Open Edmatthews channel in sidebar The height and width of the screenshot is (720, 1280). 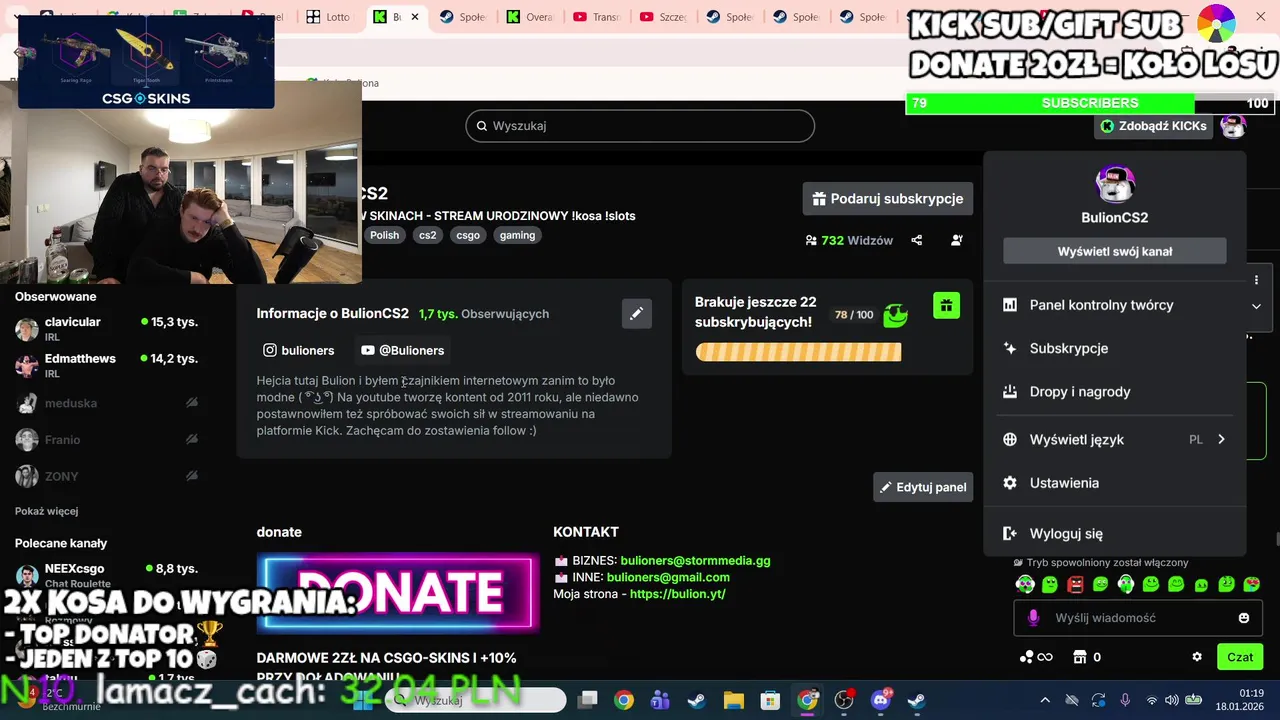pos(107,365)
